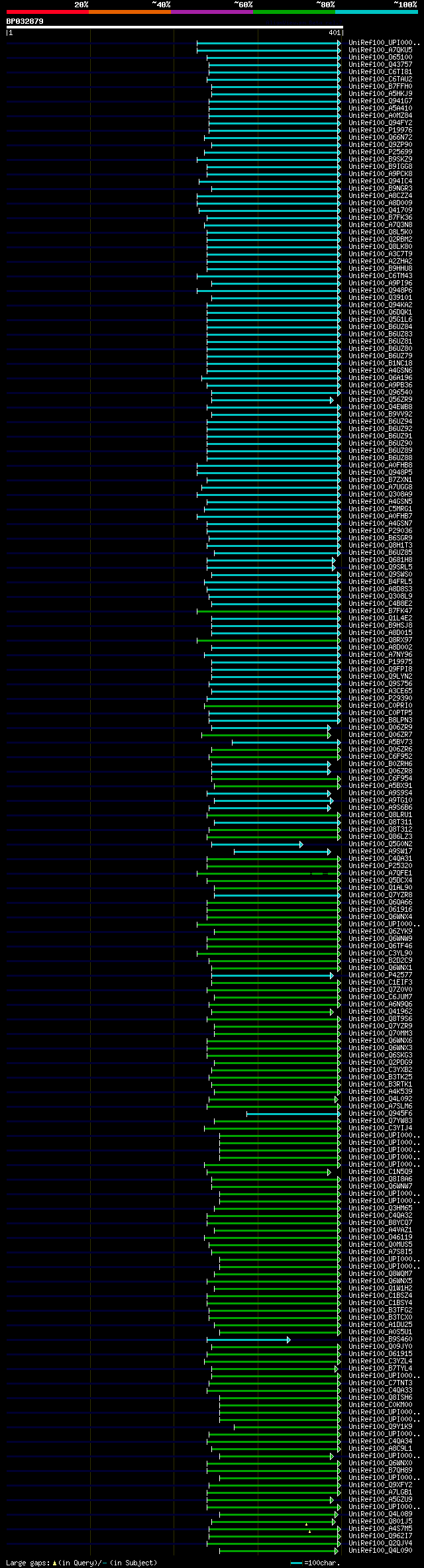
Task: Select hit label UniRef100_A8C9L1
Action: click(380, 1449)
